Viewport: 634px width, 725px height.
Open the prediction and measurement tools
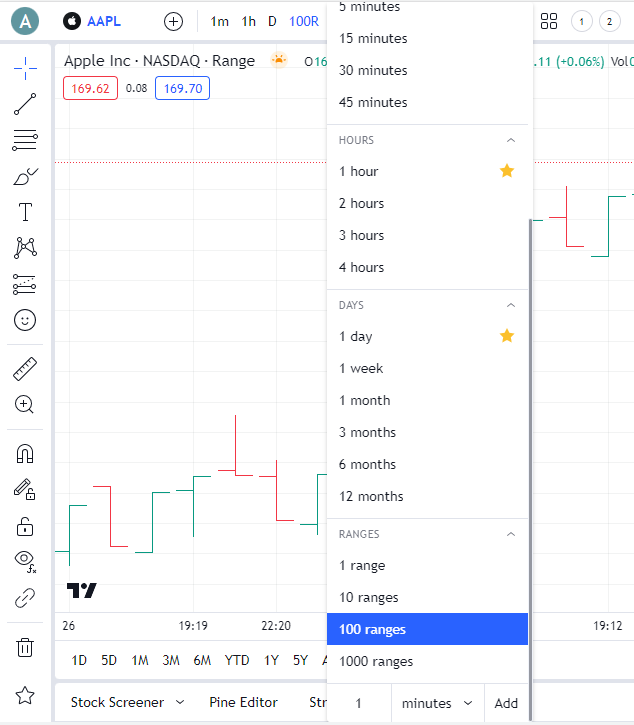tap(25, 284)
